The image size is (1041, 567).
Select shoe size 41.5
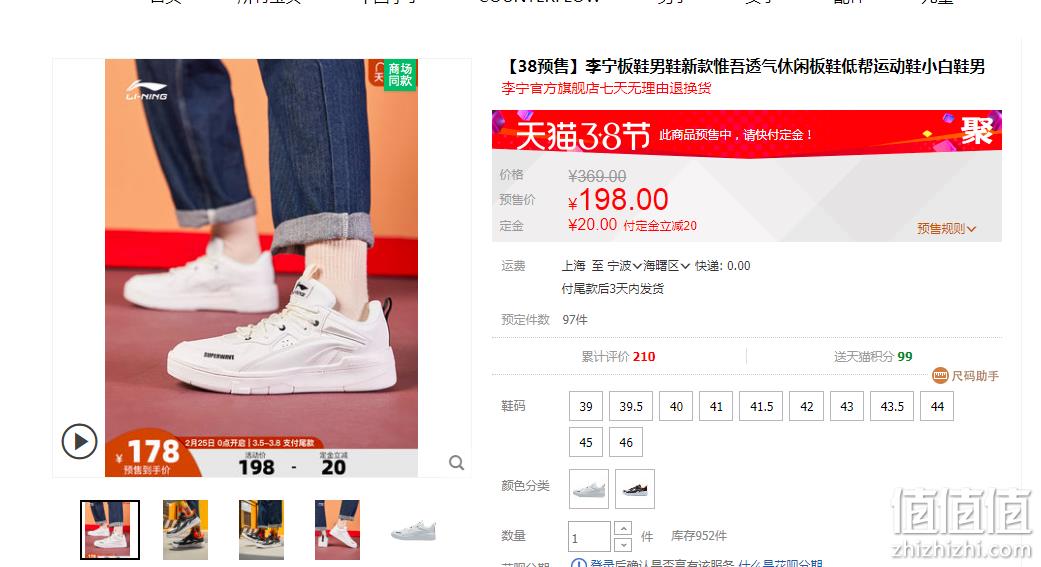point(761,406)
